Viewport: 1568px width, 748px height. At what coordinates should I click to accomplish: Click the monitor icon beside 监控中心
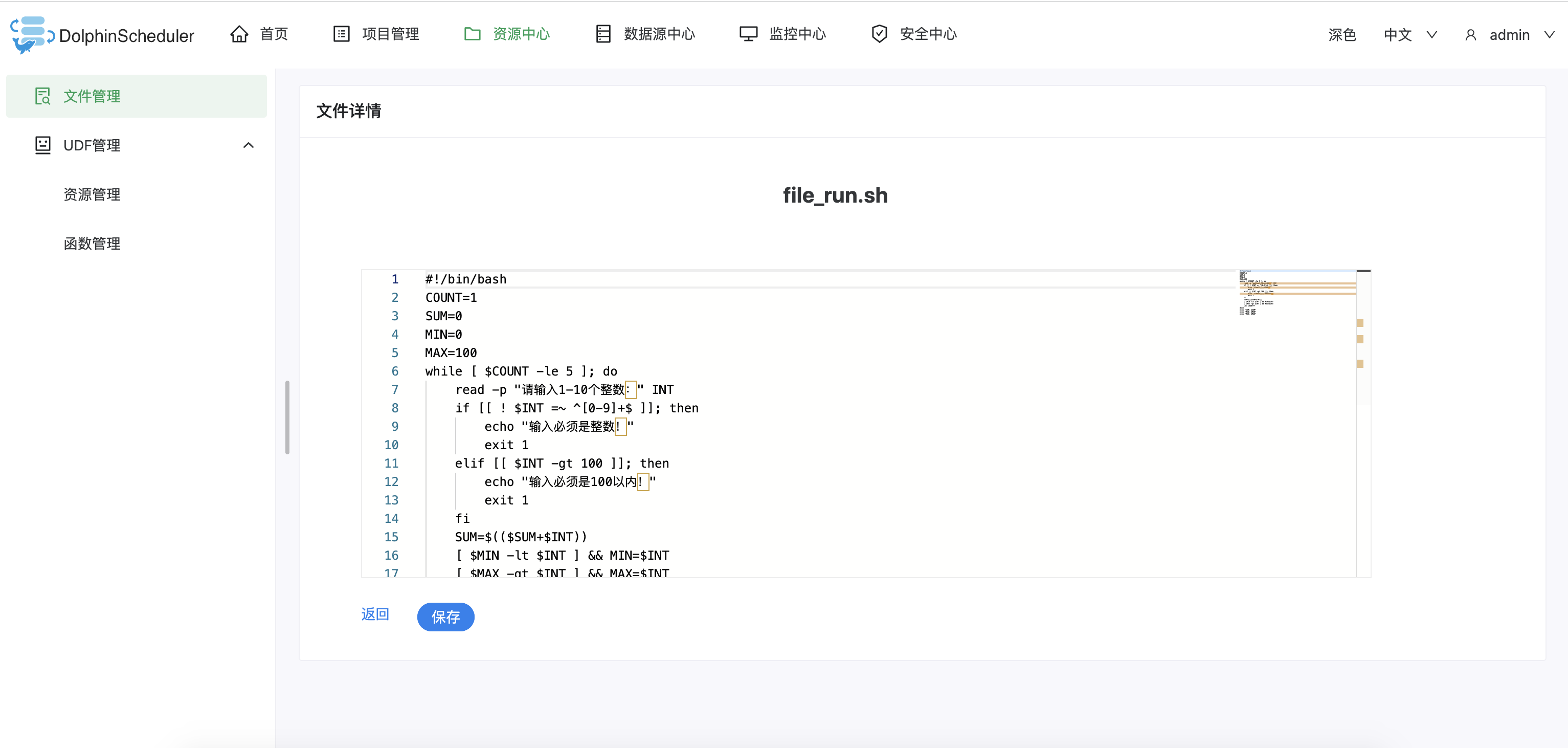(x=748, y=34)
